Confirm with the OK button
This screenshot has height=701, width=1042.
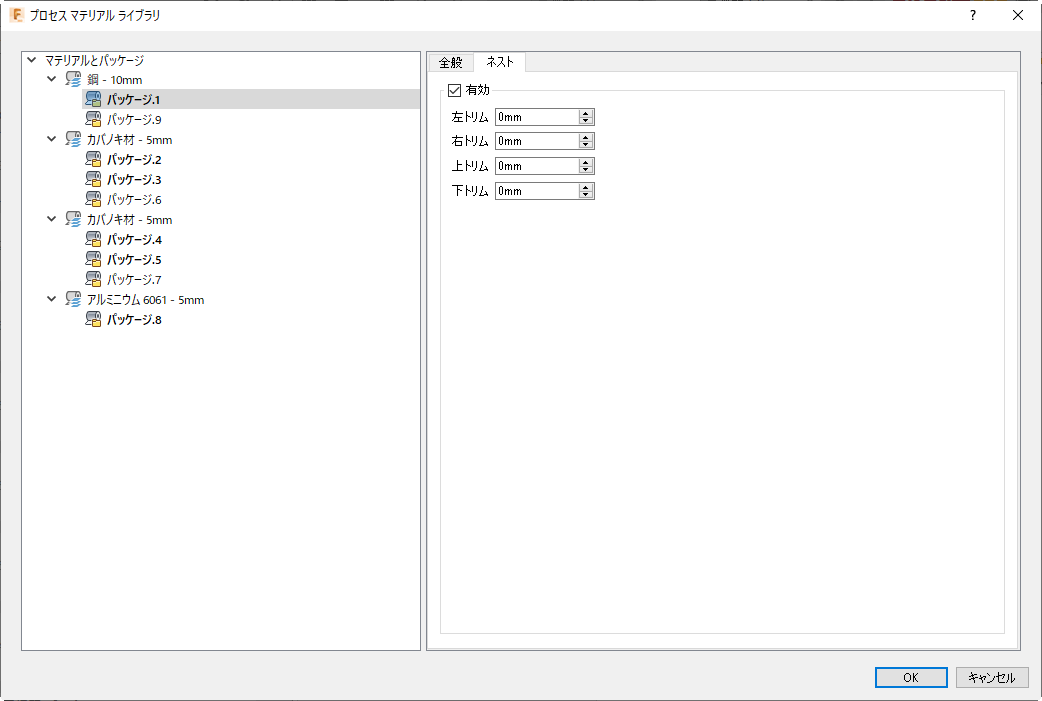coord(911,677)
